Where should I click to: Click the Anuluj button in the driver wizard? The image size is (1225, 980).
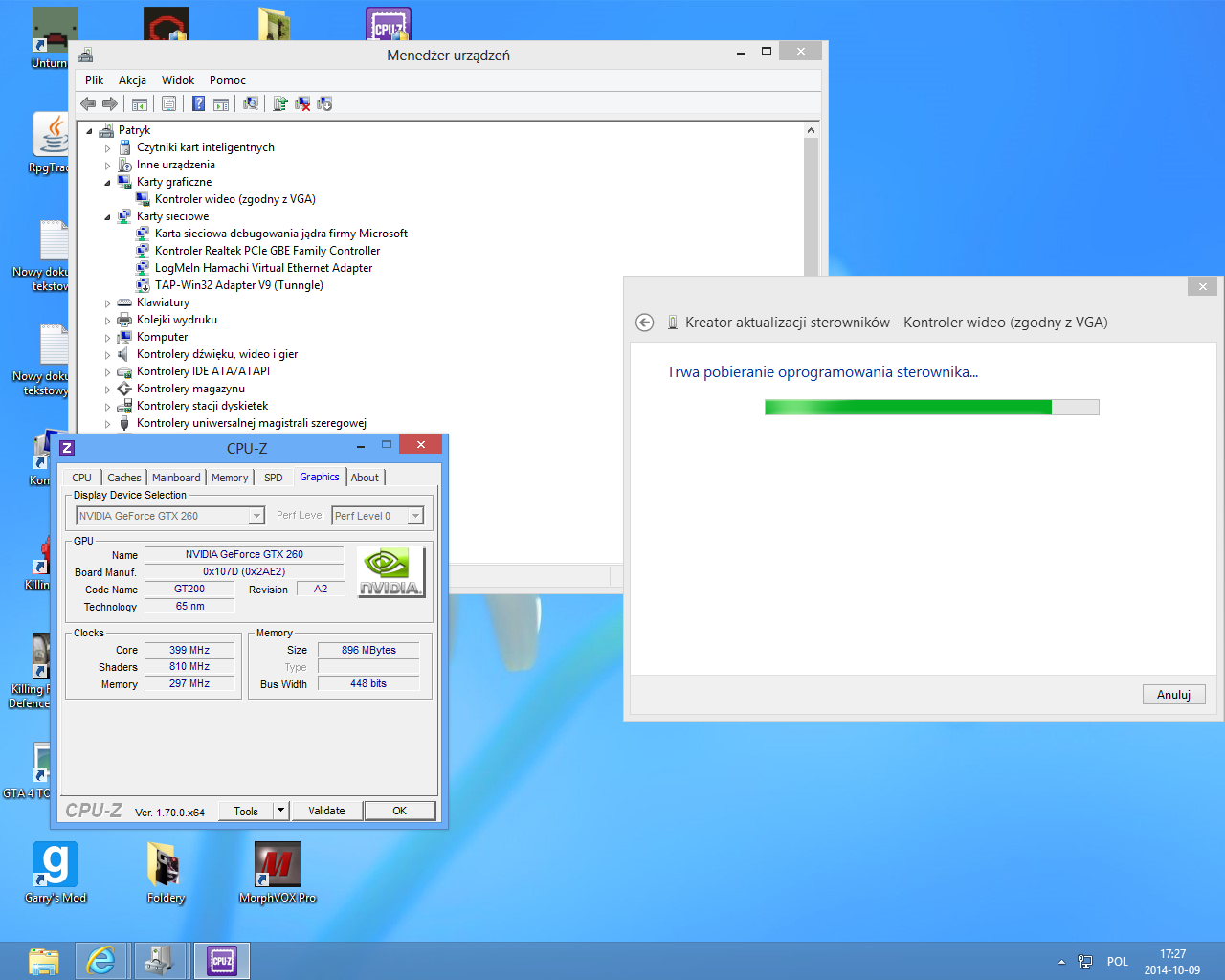[1173, 695]
